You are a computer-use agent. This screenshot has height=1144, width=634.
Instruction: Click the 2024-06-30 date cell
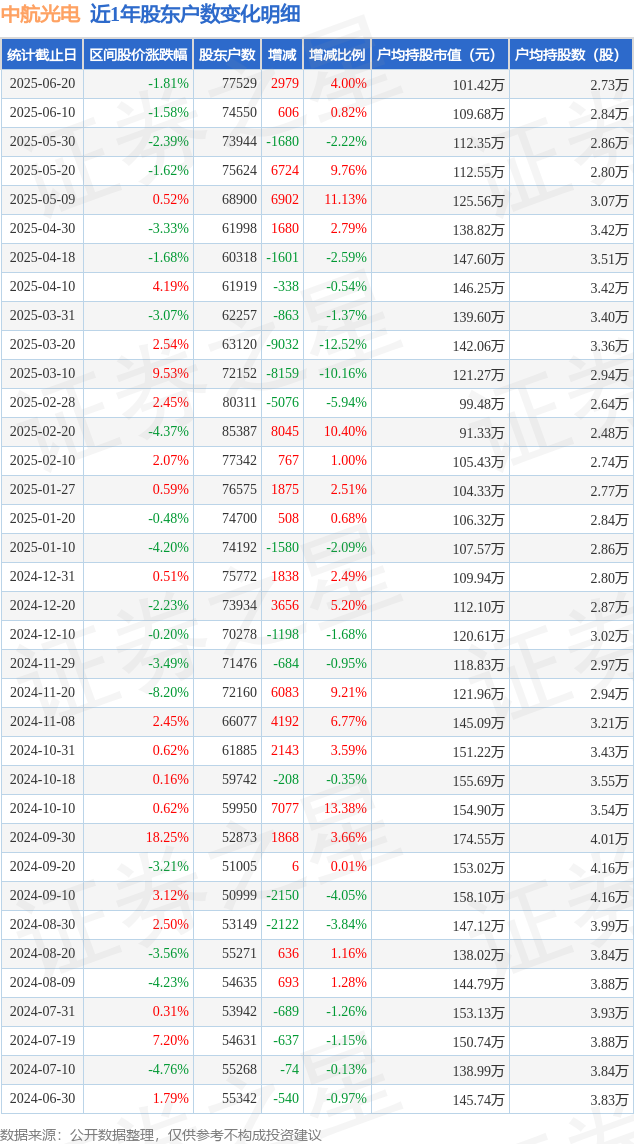pyautogui.click(x=42, y=1099)
